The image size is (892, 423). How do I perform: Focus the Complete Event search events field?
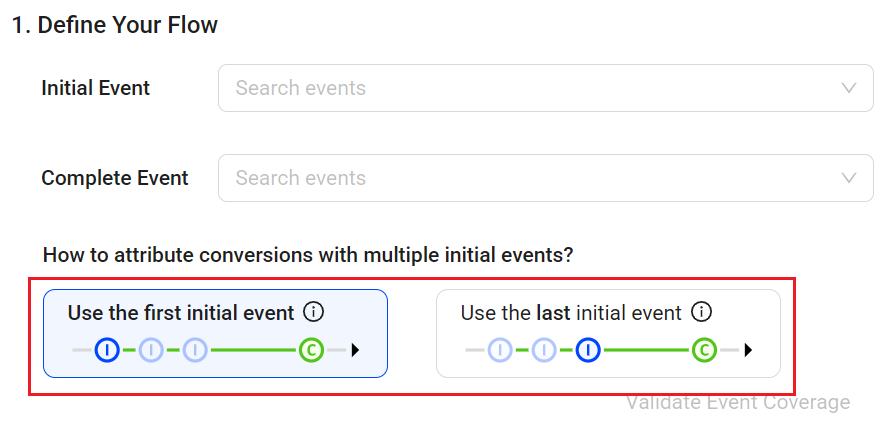546,178
